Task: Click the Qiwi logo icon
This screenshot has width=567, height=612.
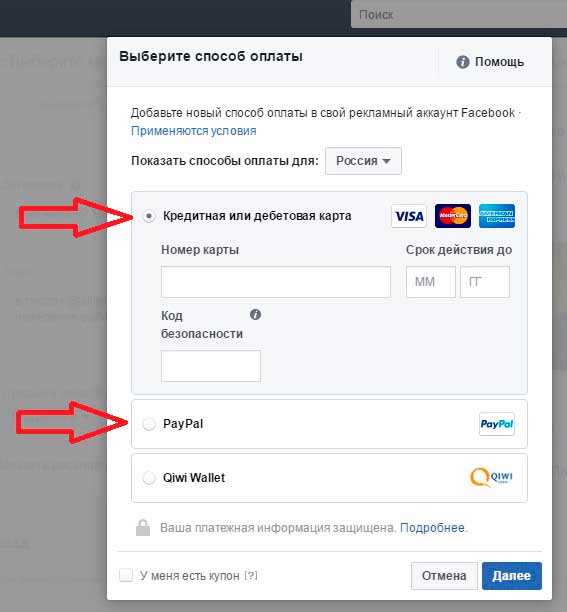Action: 492,477
